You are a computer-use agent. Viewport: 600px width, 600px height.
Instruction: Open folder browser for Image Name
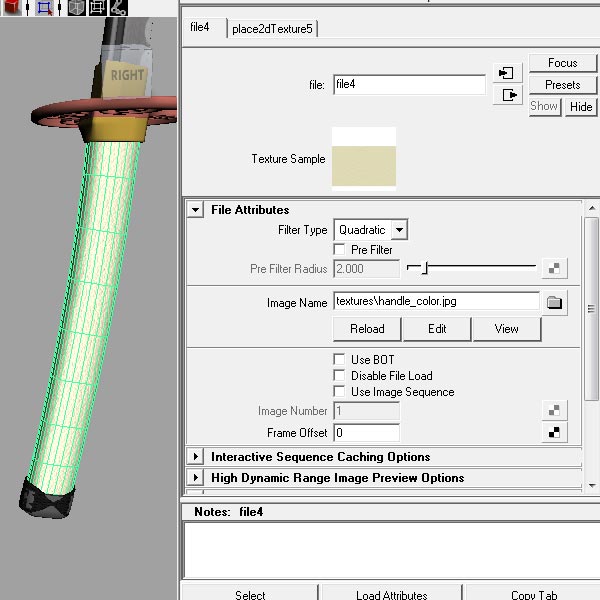pyautogui.click(x=554, y=303)
